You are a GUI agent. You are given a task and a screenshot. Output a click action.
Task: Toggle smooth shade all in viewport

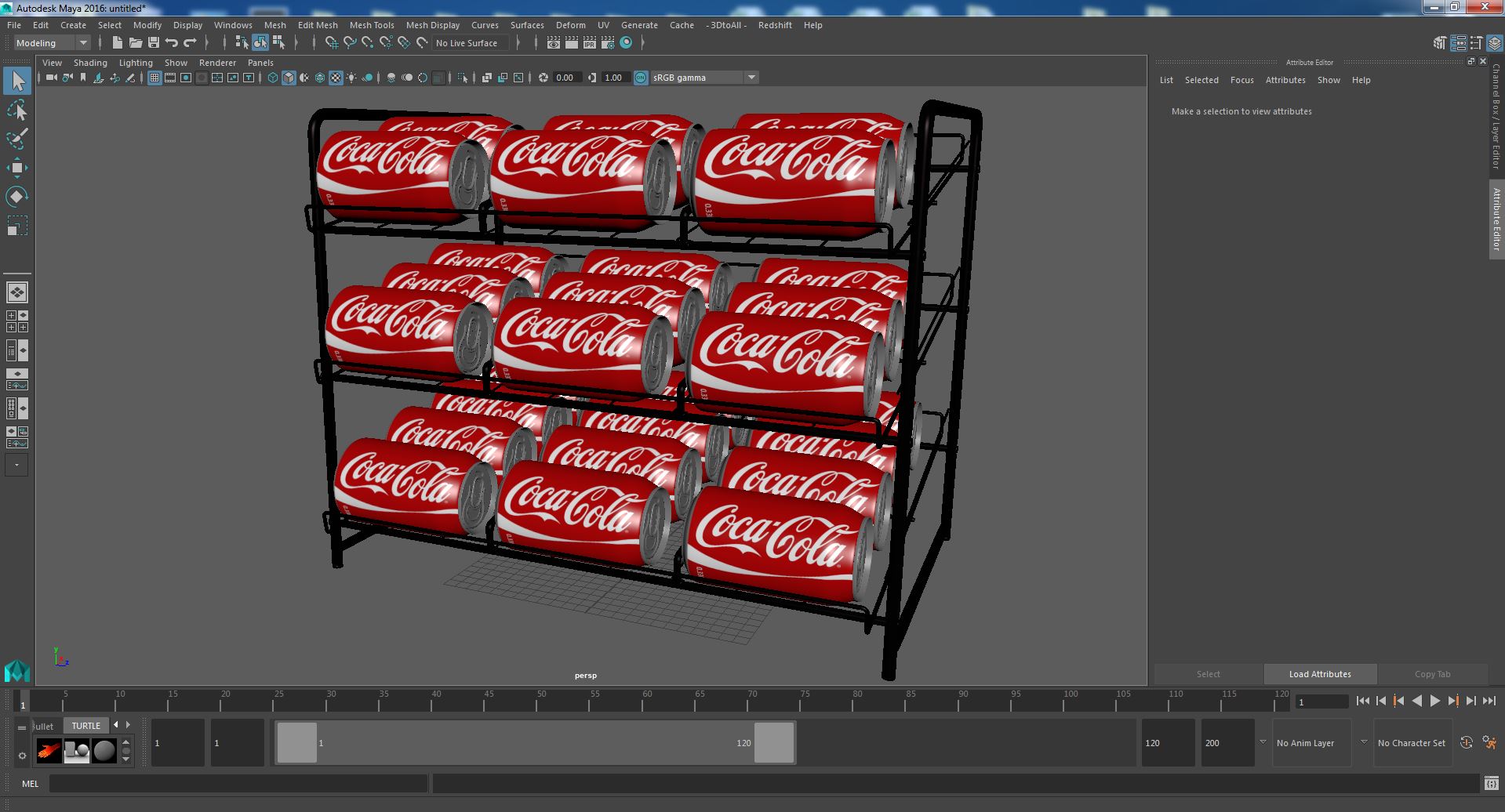point(289,78)
